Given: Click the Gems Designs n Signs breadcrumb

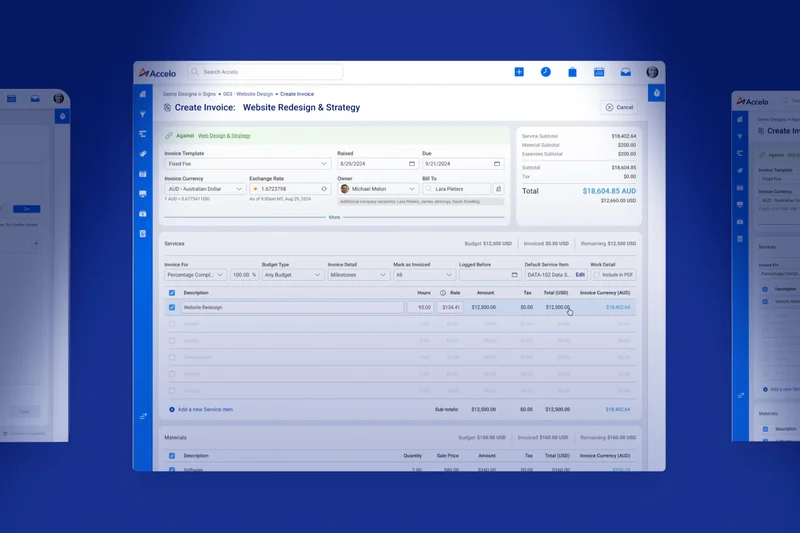Looking at the screenshot, I should [190, 93].
